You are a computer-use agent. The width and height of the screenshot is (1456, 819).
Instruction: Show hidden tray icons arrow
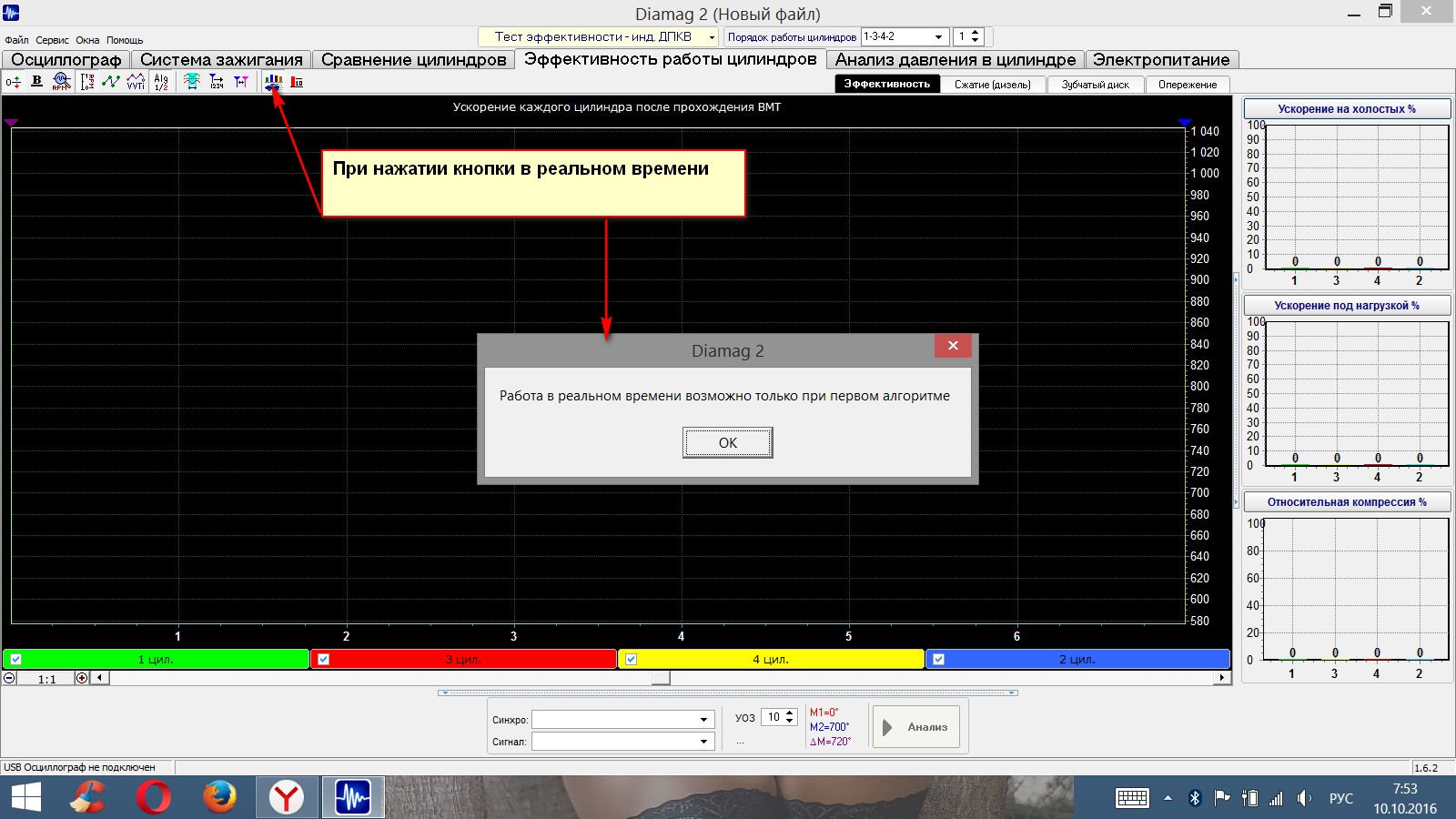pos(1168,798)
